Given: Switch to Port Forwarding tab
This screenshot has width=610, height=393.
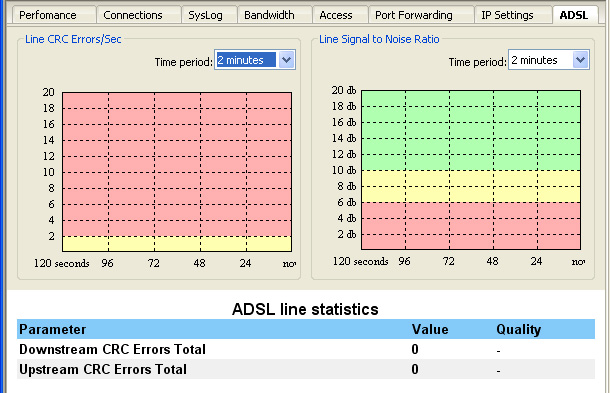Looking at the screenshot, I should 421,15.
